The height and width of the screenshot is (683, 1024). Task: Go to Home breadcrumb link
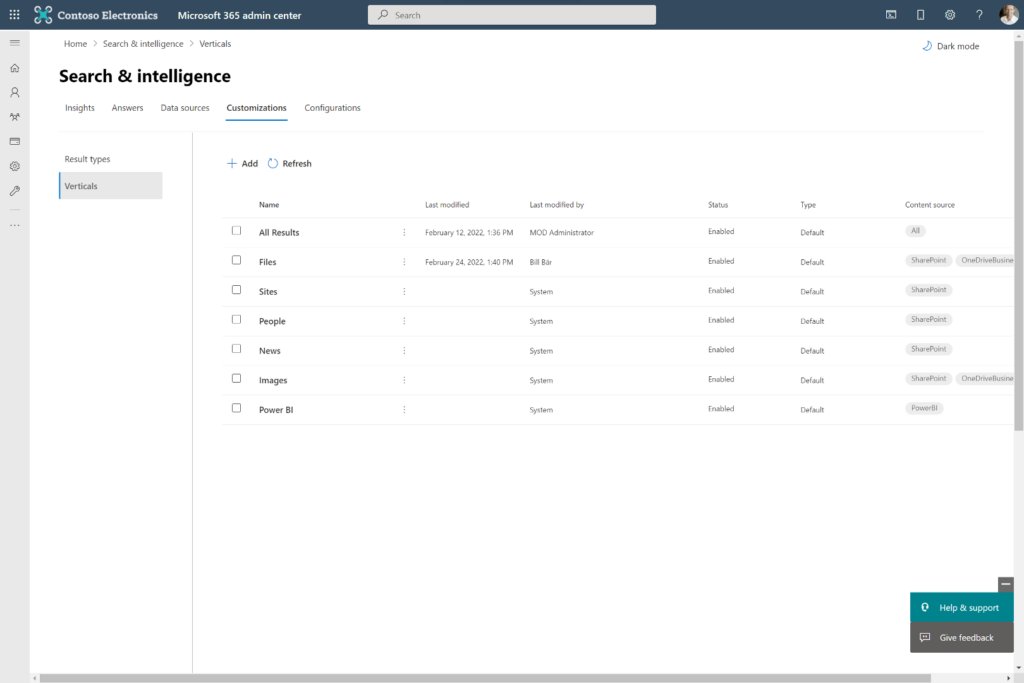tap(75, 44)
